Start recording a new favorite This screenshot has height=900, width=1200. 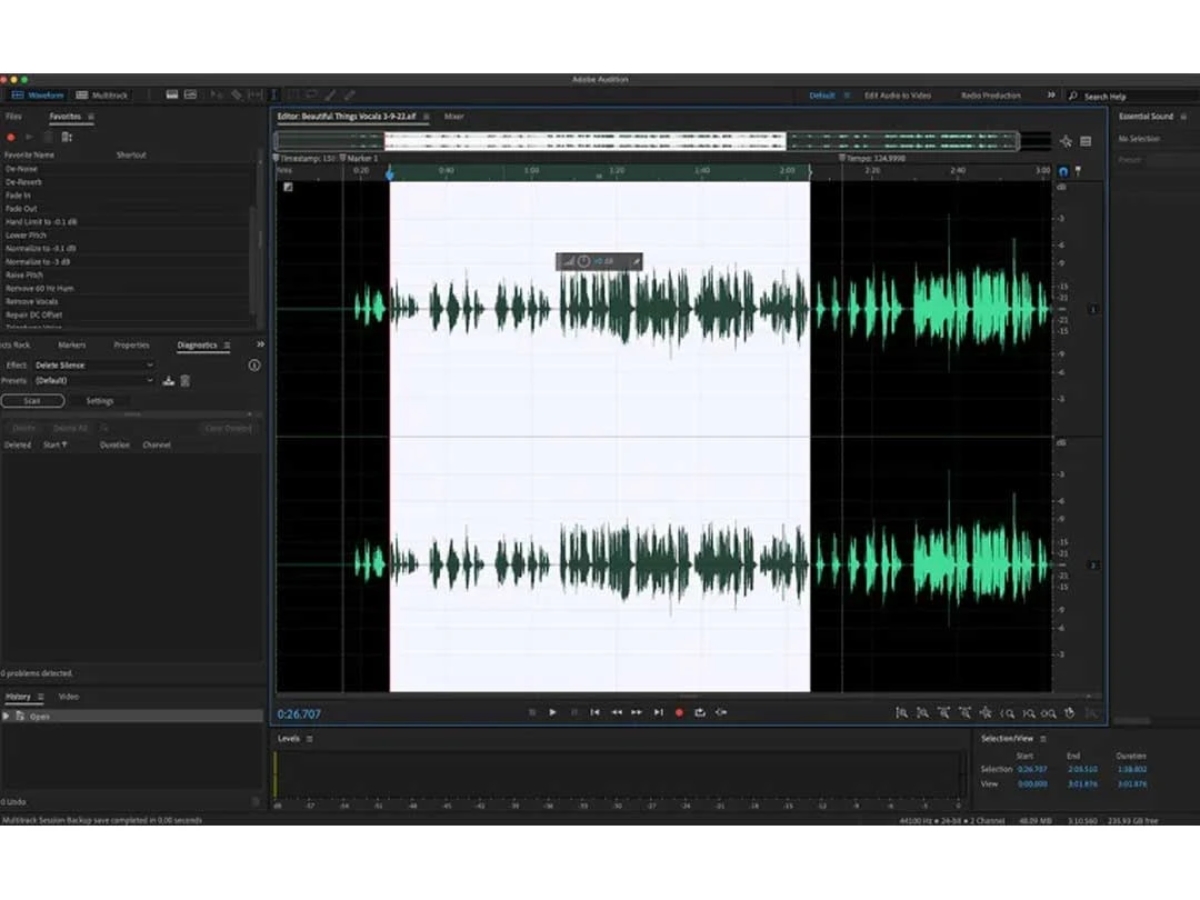[x=11, y=137]
